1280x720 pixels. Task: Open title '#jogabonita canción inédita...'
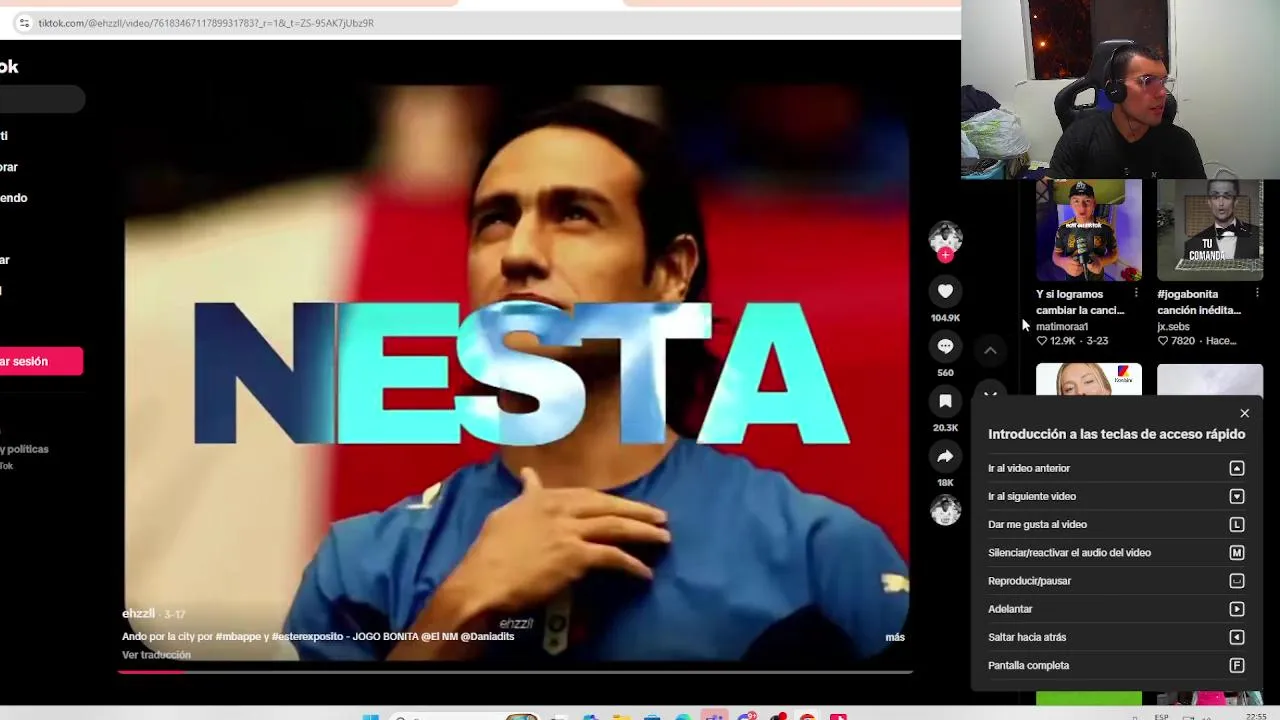click(1199, 302)
